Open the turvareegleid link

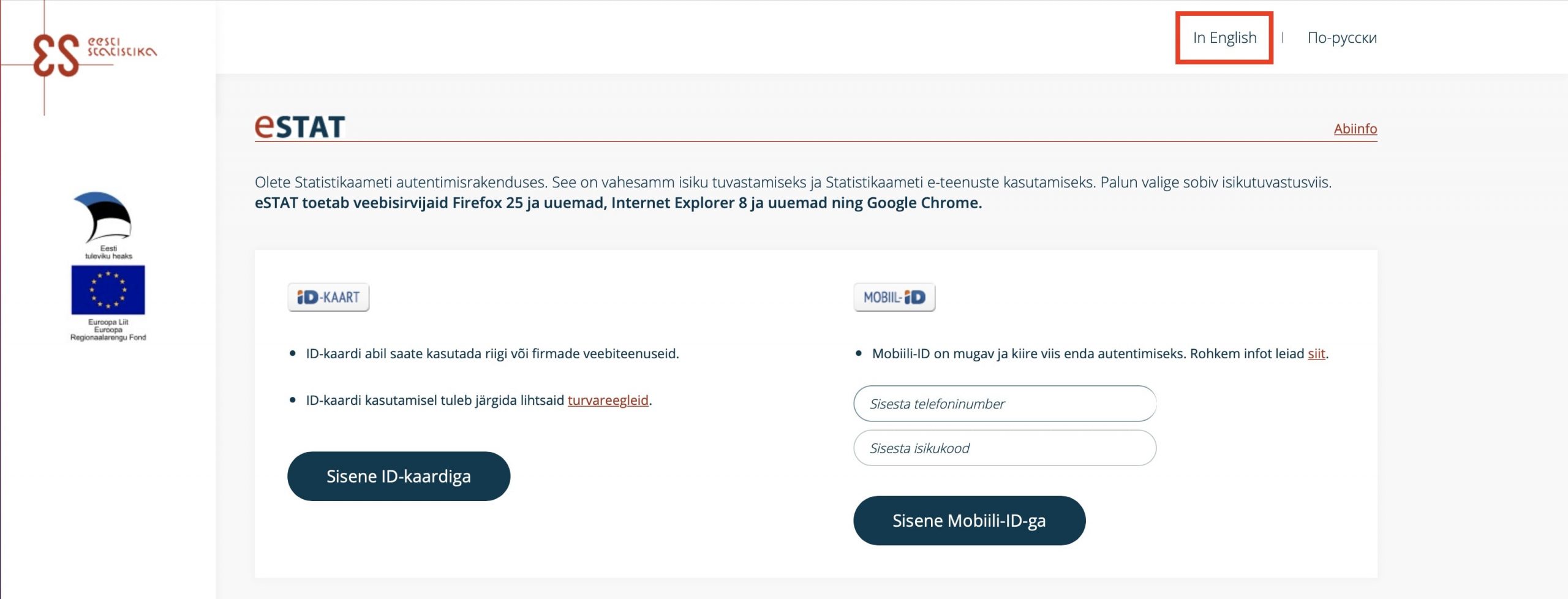[x=608, y=401]
